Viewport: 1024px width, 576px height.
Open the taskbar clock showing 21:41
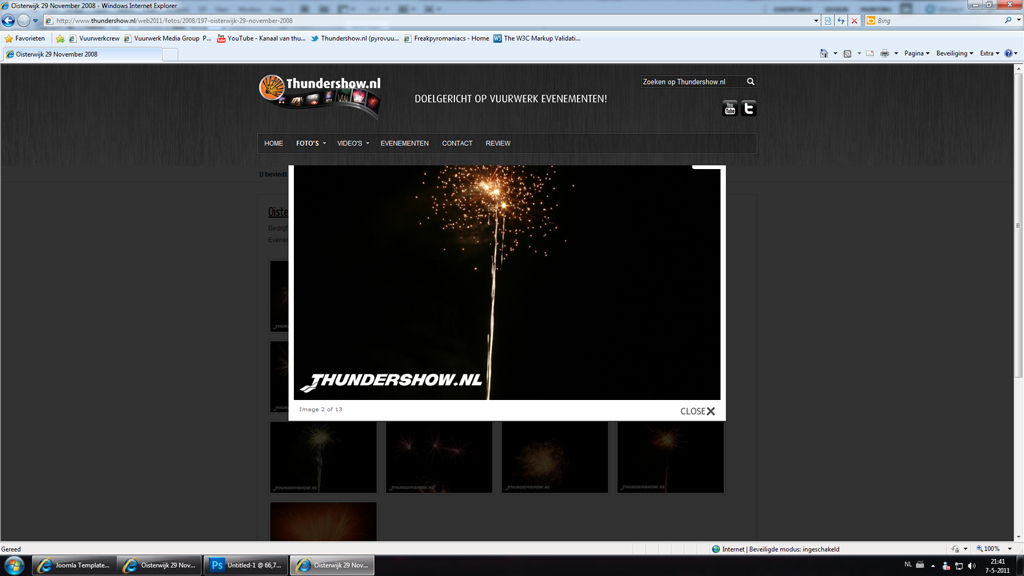(x=997, y=566)
